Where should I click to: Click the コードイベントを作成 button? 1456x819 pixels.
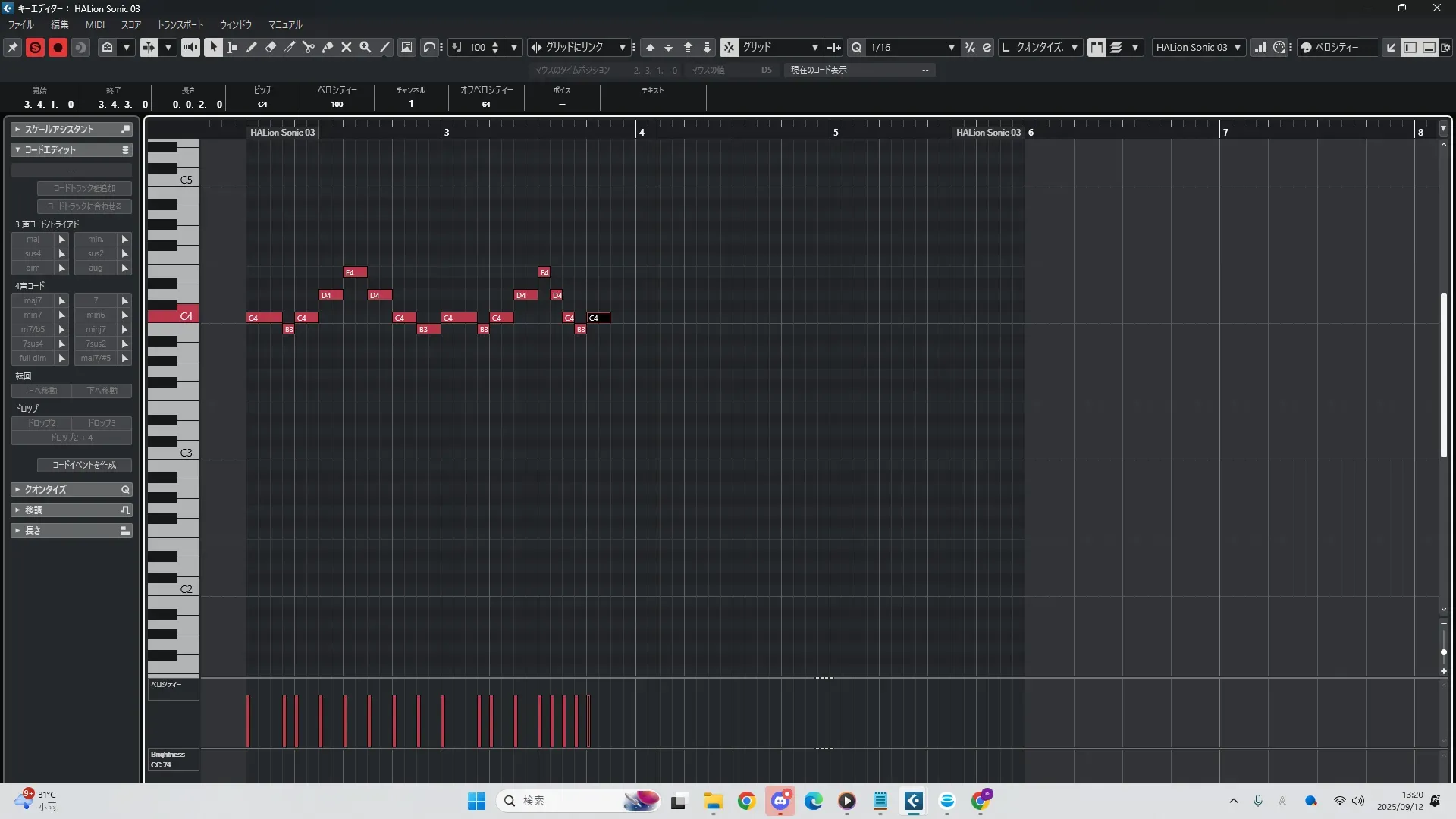84,465
